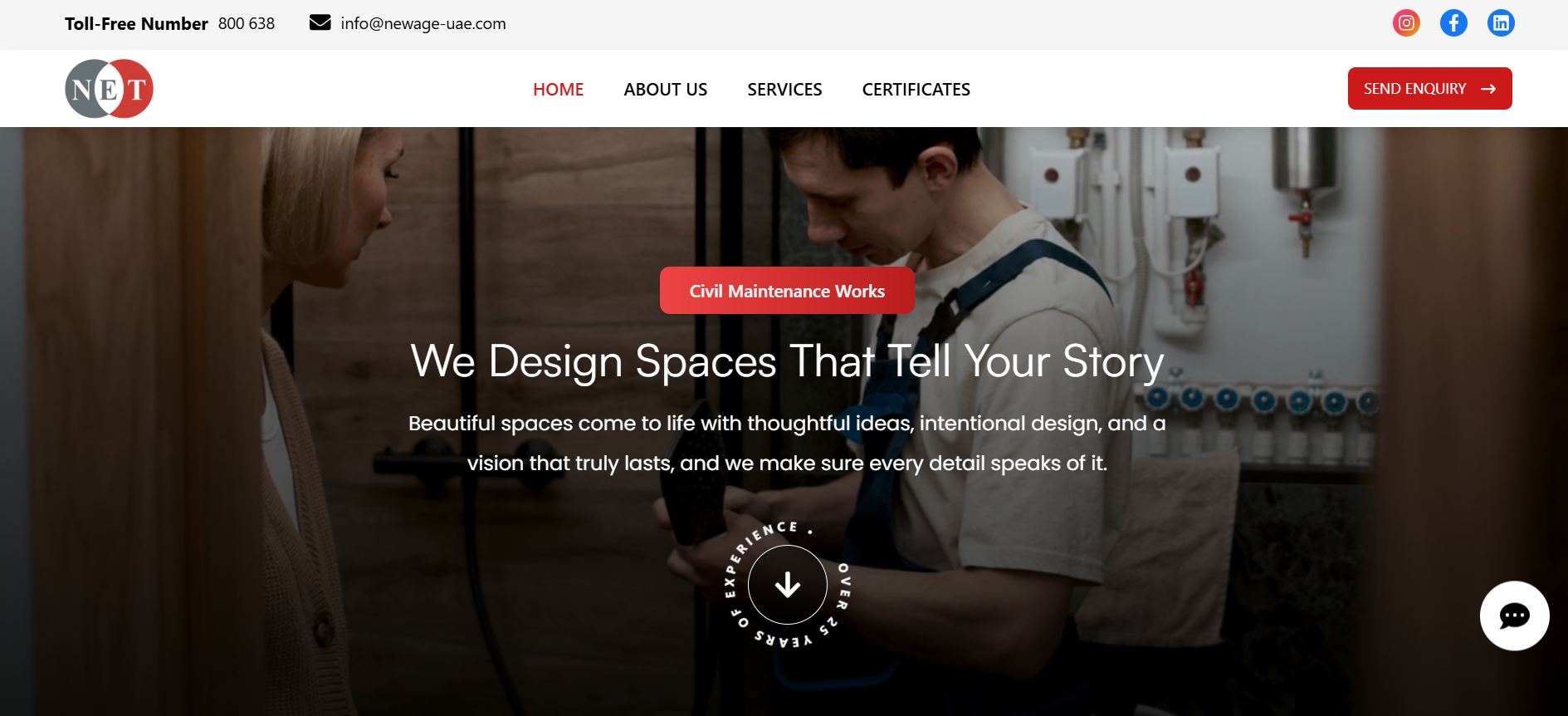The width and height of the screenshot is (1568, 716).
Task: Click arrow icon in Send Enquiry button
Action: point(1488,89)
